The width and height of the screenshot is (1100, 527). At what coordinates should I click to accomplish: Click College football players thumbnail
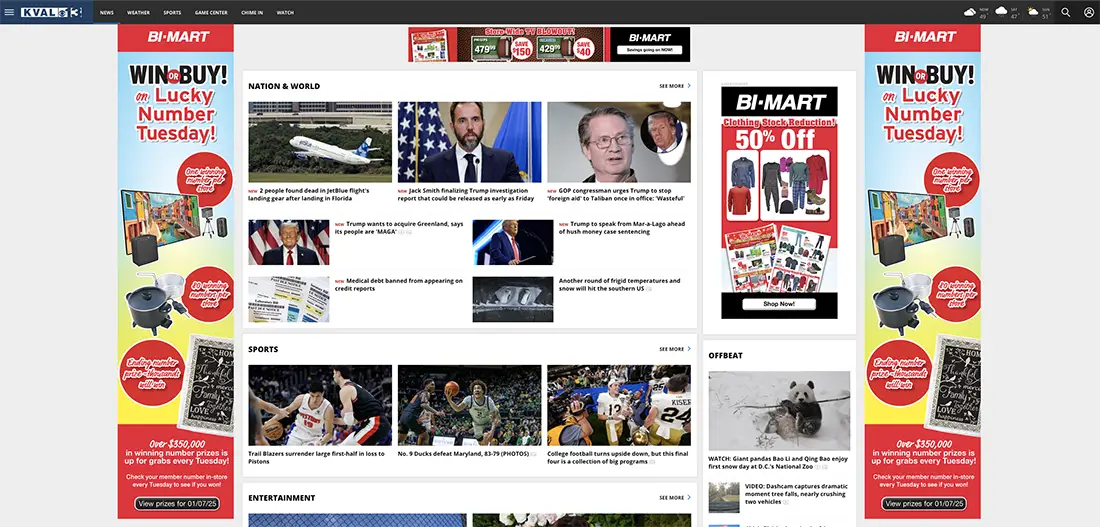point(619,405)
